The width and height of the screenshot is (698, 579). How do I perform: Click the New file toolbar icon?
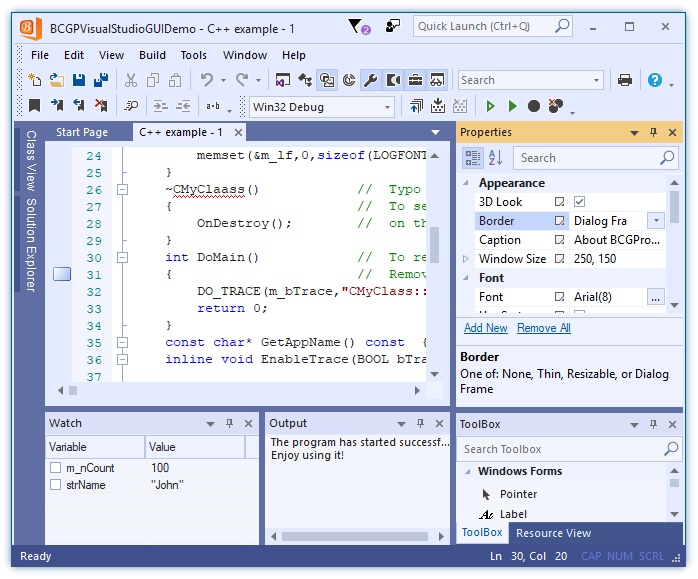(x=35, y=81)
